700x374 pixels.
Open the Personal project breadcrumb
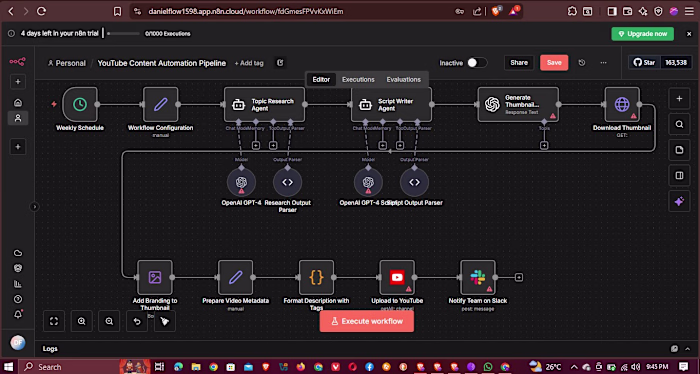click(x=67, y=63)
